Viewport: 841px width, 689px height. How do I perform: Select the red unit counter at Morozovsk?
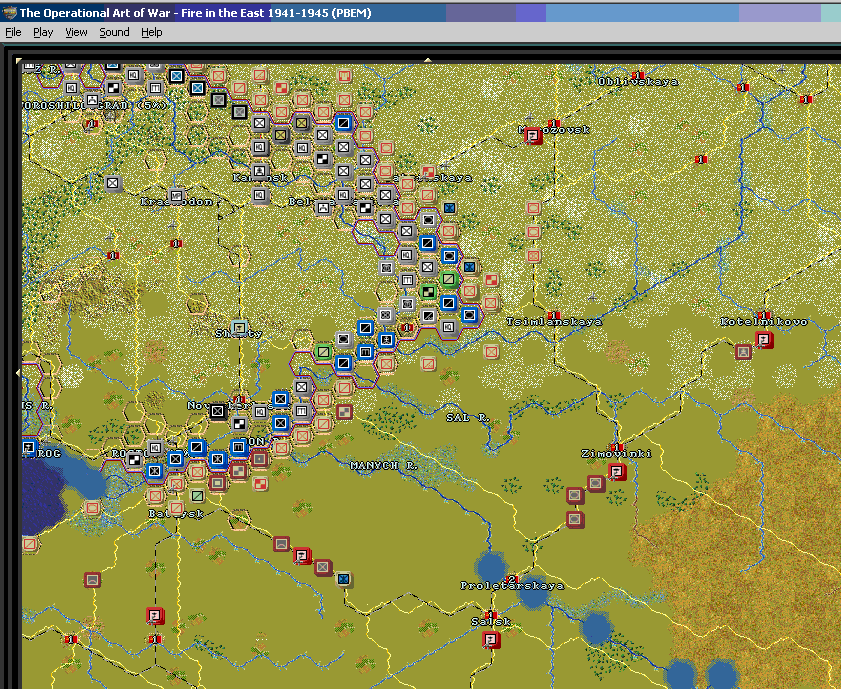(x=533, y=136)
